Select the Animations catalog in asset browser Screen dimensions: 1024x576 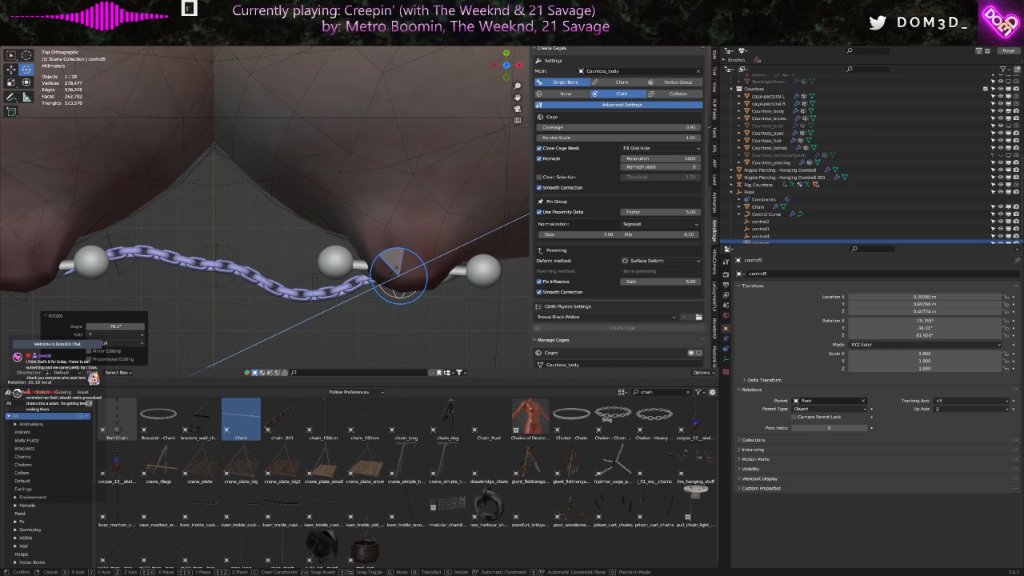[x=31, y=424]
